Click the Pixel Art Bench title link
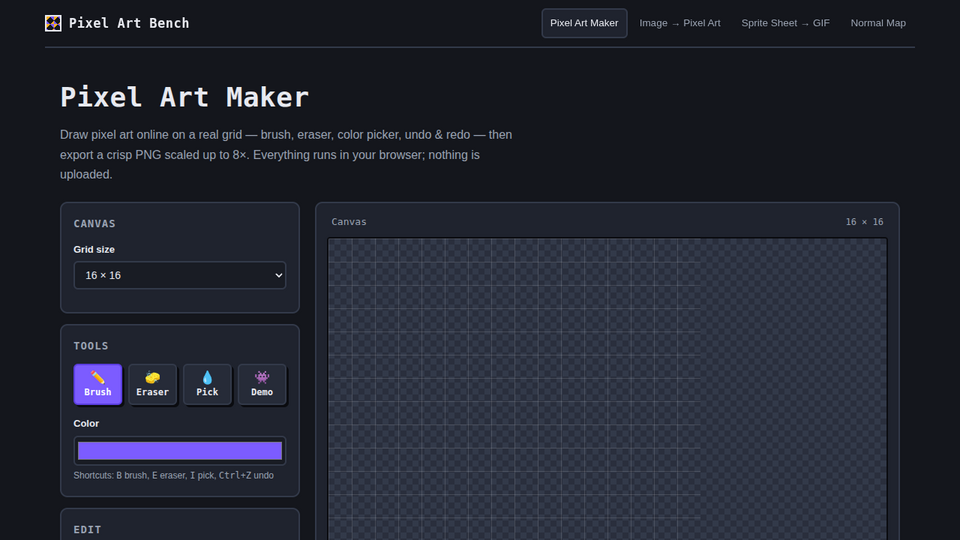 pos(129,23)
